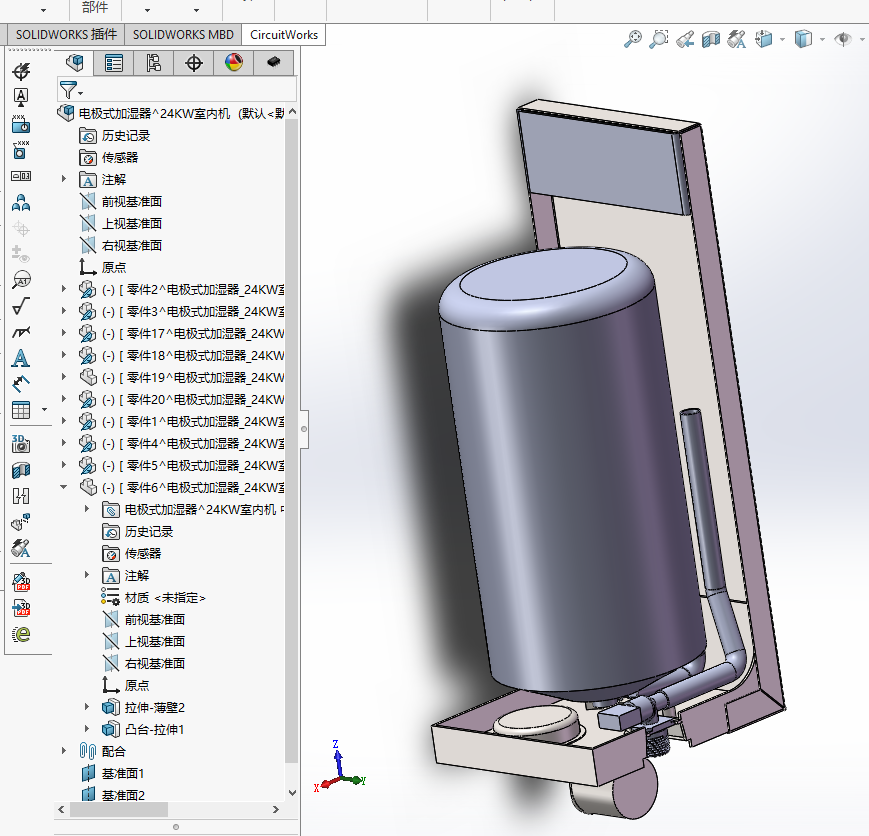Screen dimensions: 869x836
Task: Click the Zoom to Fit icon
Action: 633,39
